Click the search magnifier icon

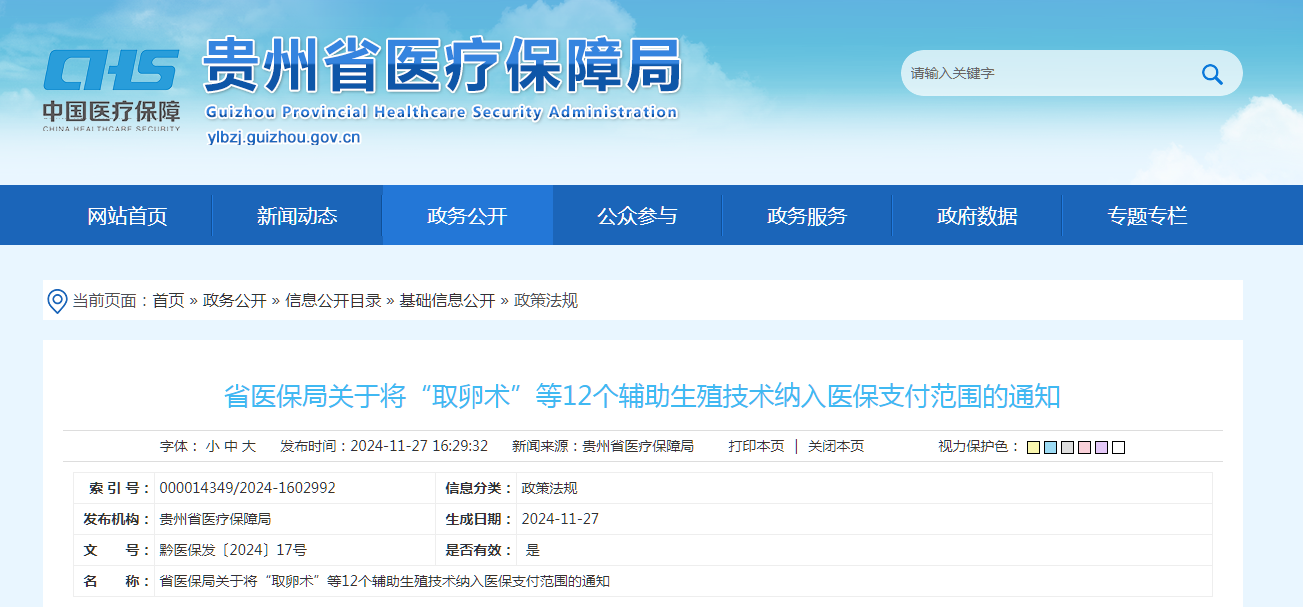[1212, 72]
